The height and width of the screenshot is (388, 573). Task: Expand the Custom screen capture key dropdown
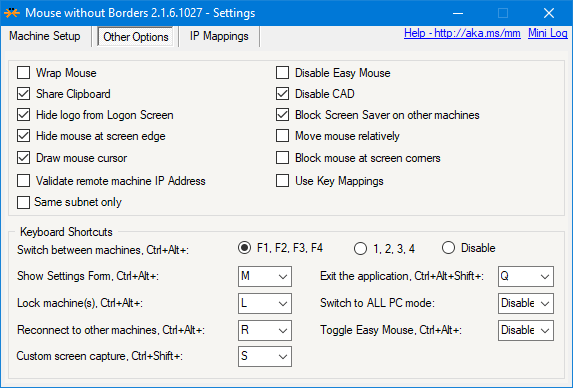[265, 356]
